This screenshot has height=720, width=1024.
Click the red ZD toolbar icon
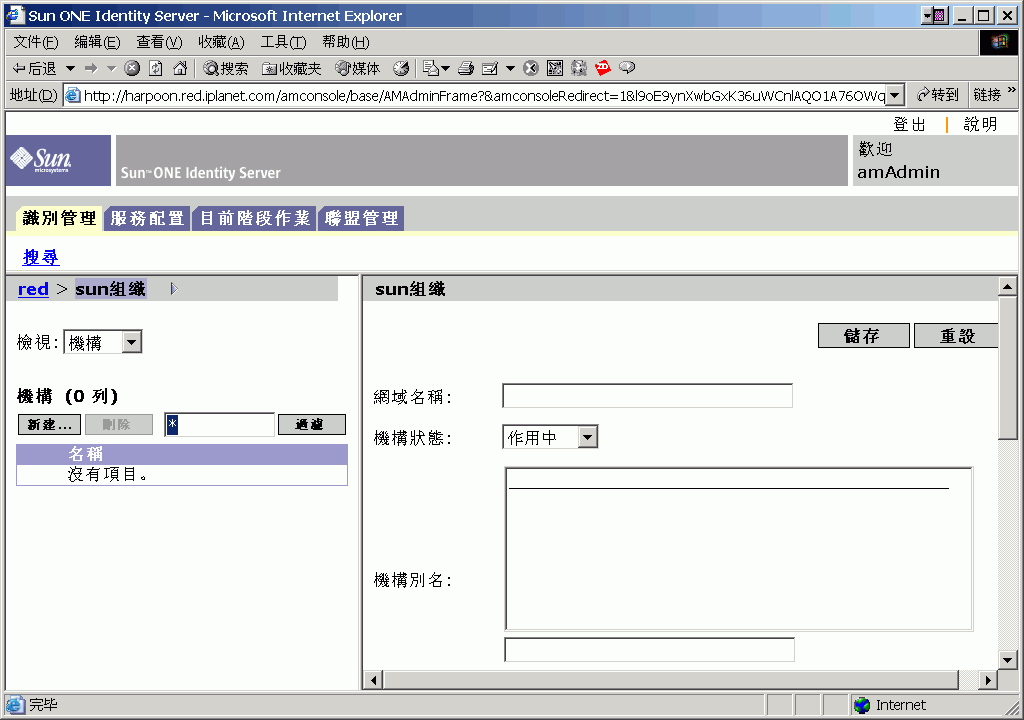click(x=603, y=67)
